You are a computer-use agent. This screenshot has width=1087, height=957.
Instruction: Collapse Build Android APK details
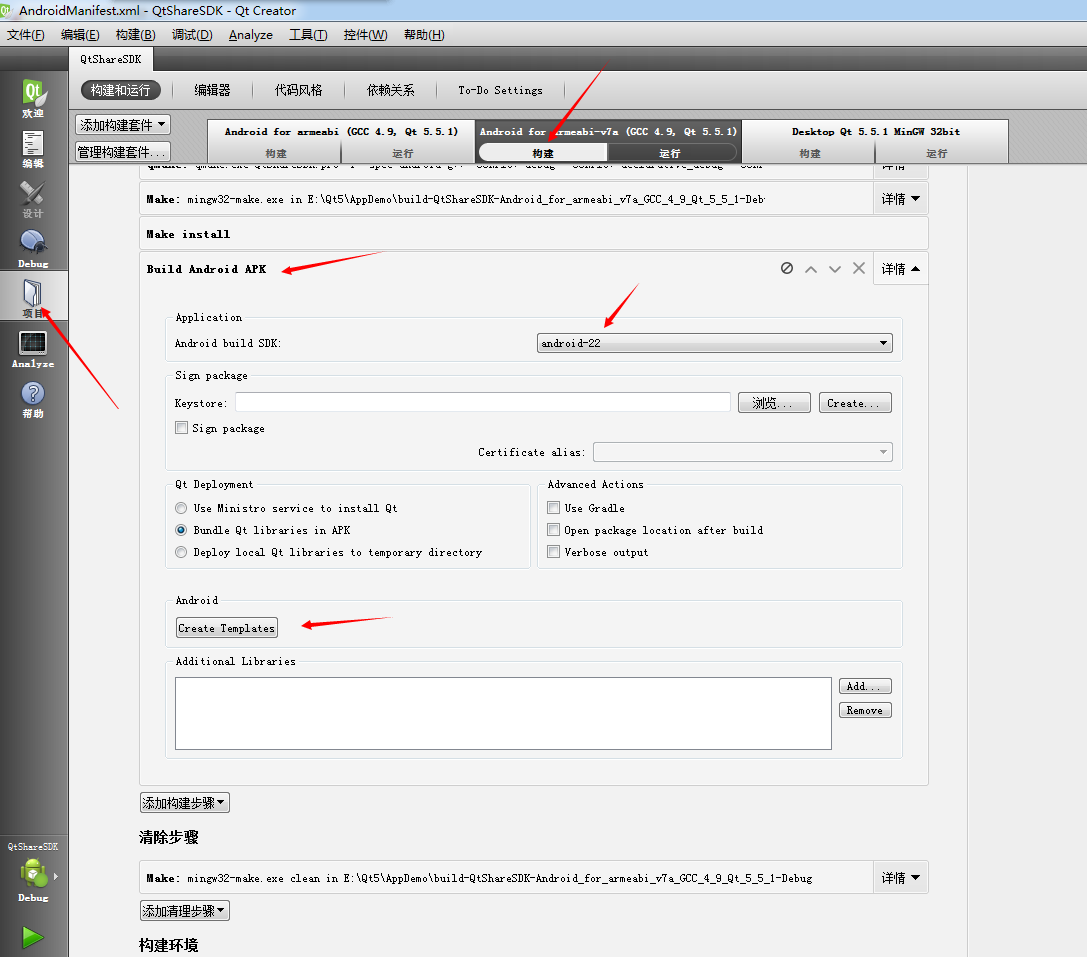(901, 268)
